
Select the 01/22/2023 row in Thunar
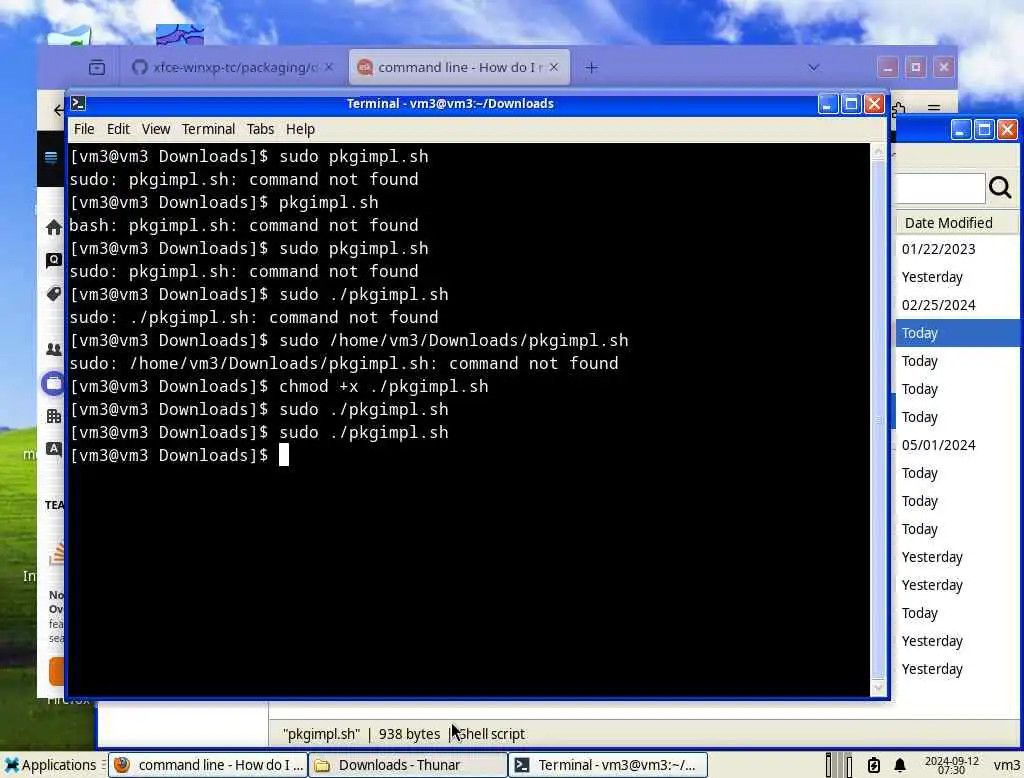957,249
